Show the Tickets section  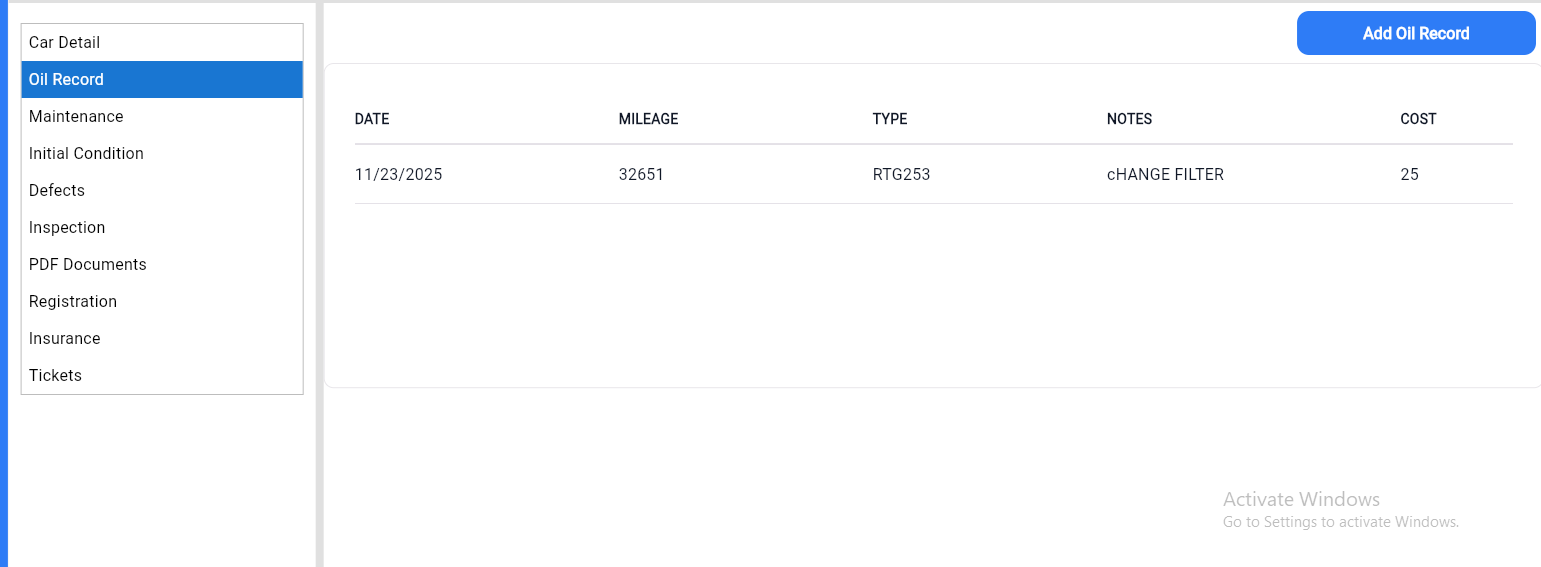point(56,376)
